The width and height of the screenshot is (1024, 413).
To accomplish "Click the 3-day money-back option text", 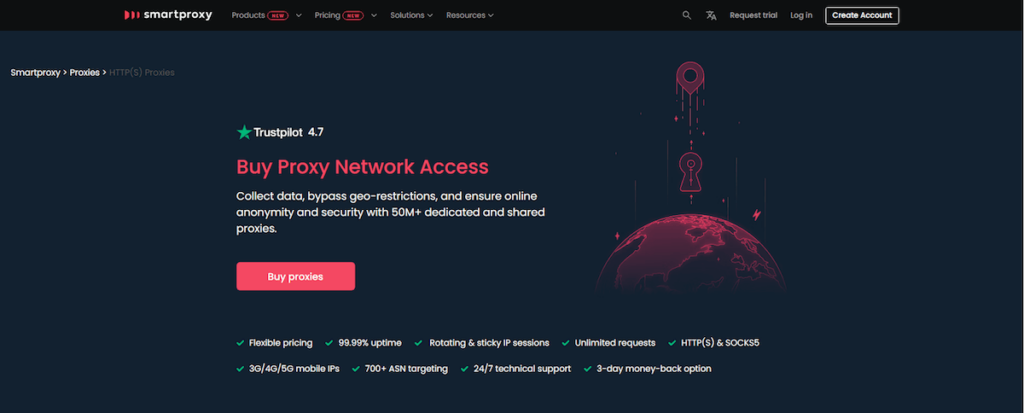I will coord(653,369).
